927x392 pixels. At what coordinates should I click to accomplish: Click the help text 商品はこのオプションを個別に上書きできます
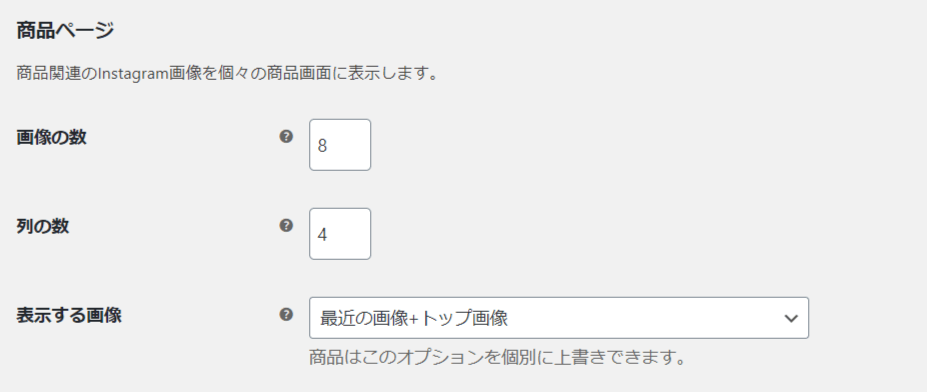(x=497, y=358)
